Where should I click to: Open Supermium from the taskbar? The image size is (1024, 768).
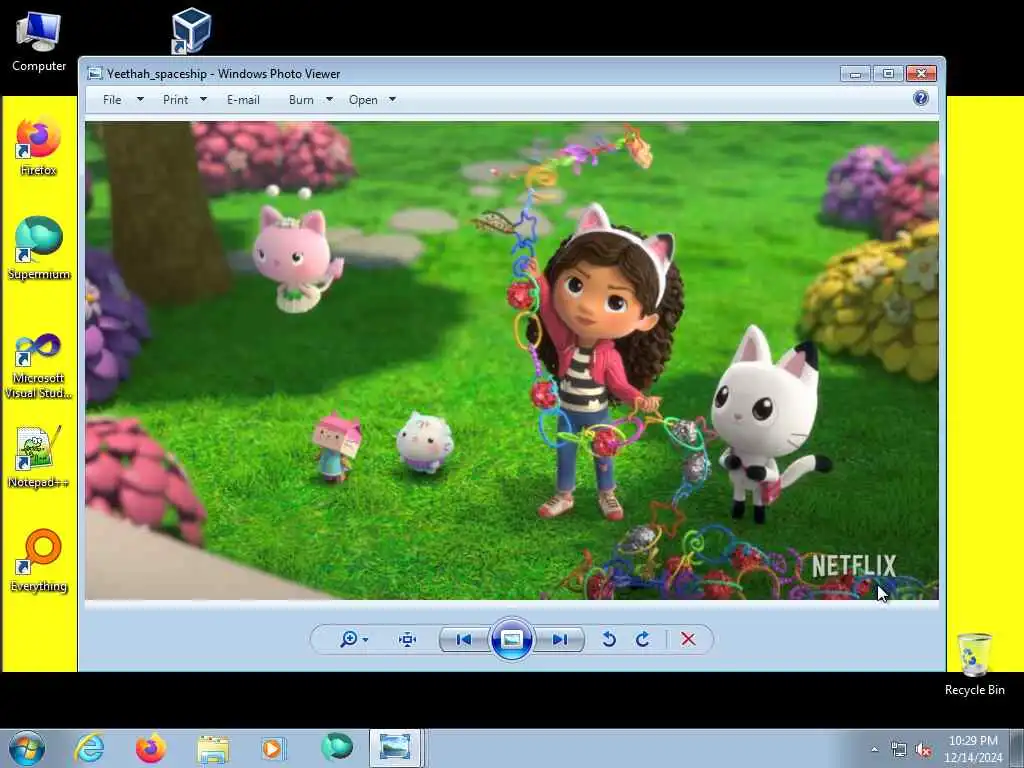[336, 748]
